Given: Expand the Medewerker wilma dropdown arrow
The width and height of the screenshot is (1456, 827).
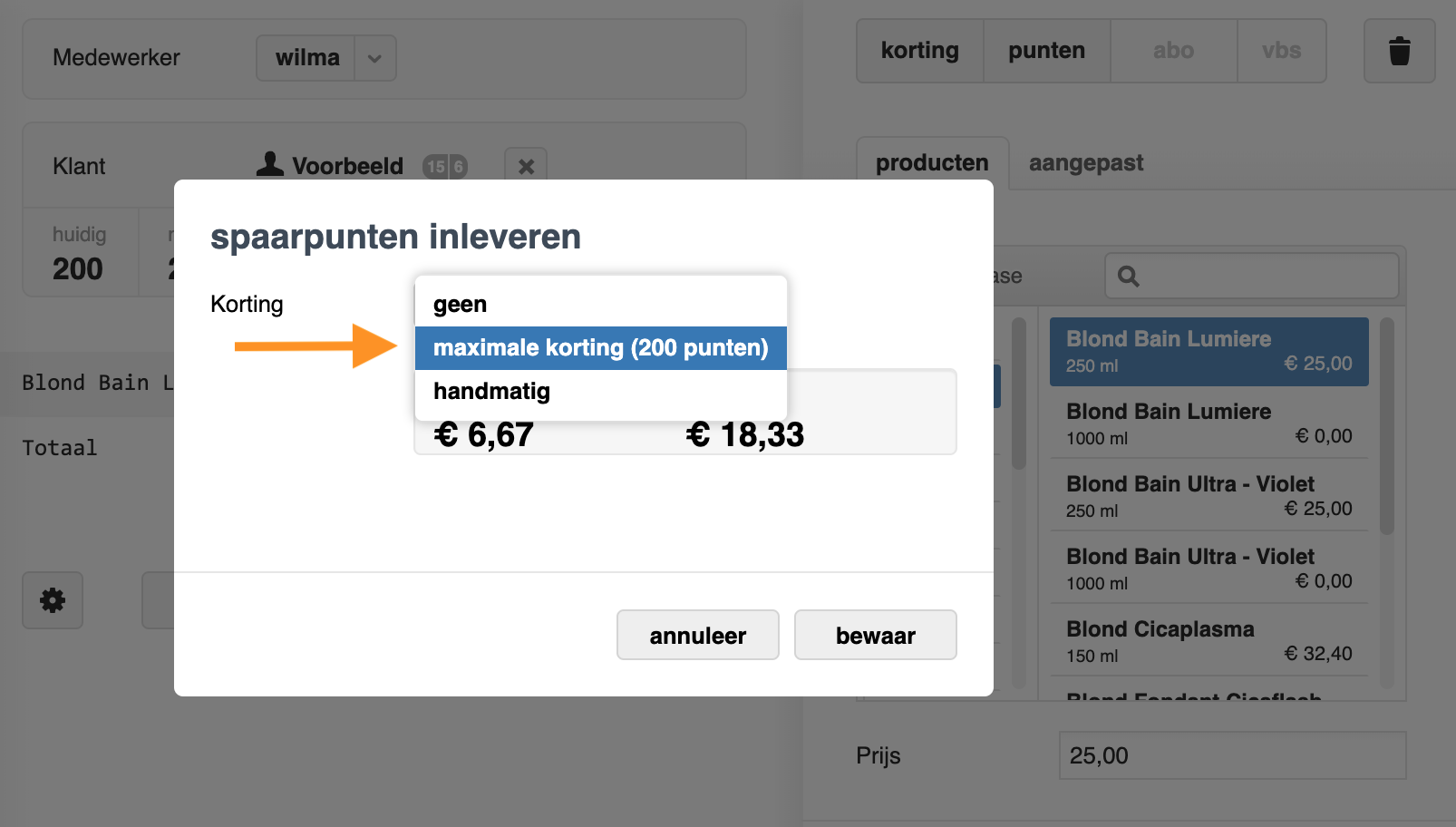Looking at the screenshot, I should (374, 58).
